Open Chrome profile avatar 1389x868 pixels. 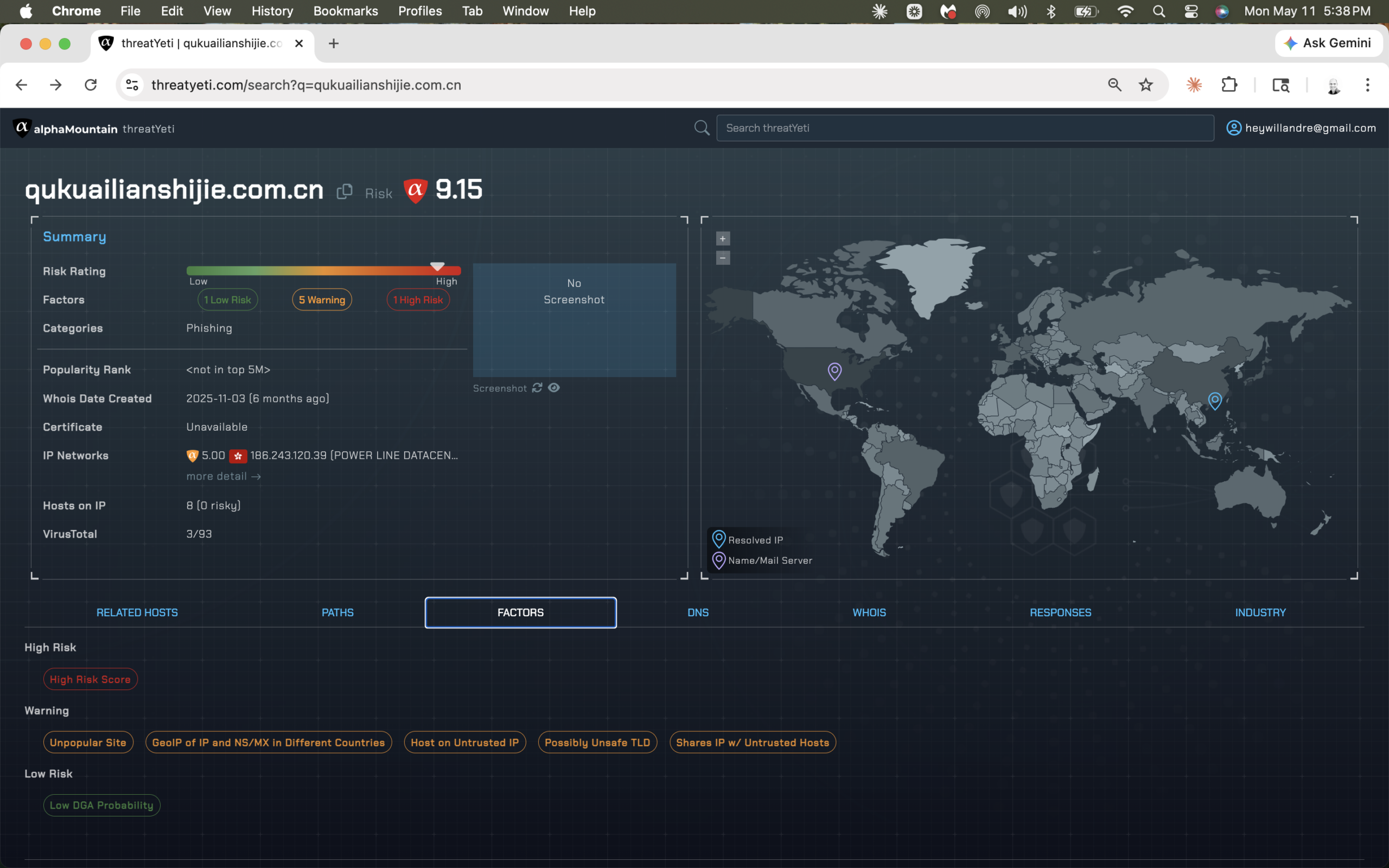point(1333,86)
